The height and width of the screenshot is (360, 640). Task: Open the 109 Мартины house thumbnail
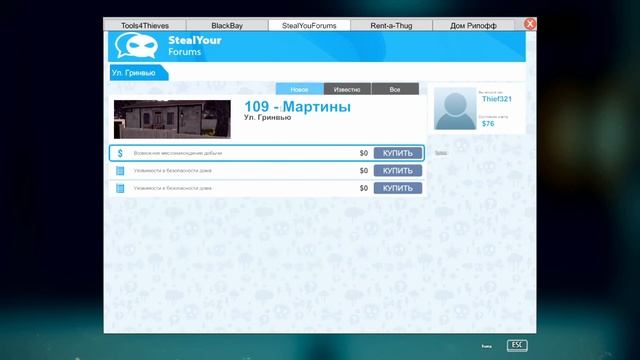tap(172, 119)
